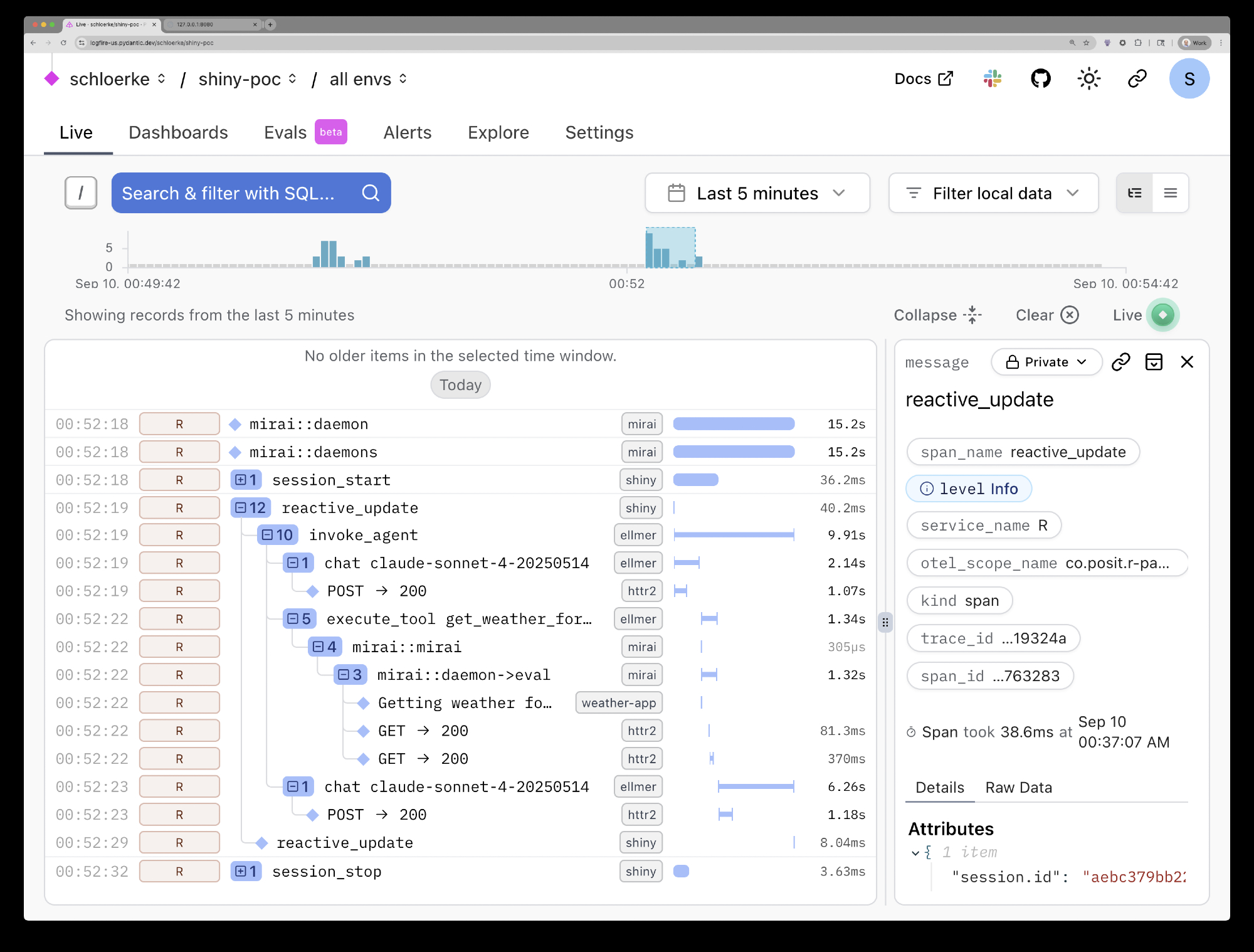Copy the span link in details panel
This screenshot has width=1254, height=952.
[x=1120, y=362]
